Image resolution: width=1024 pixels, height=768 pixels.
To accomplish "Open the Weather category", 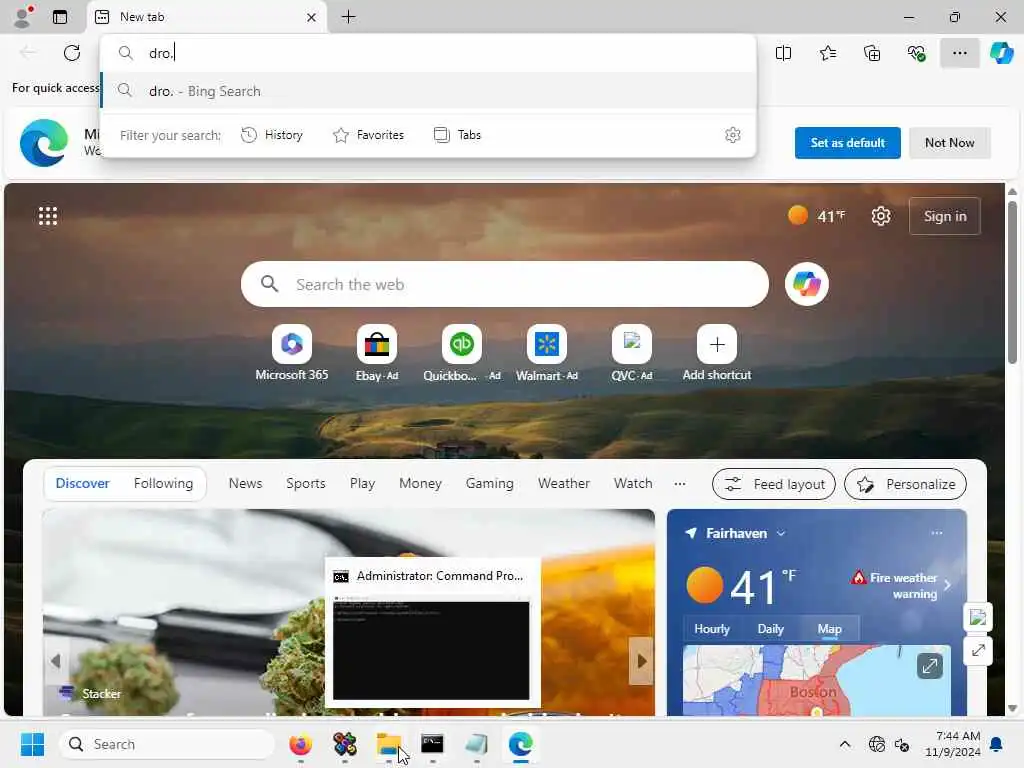I will pos(564,483).
